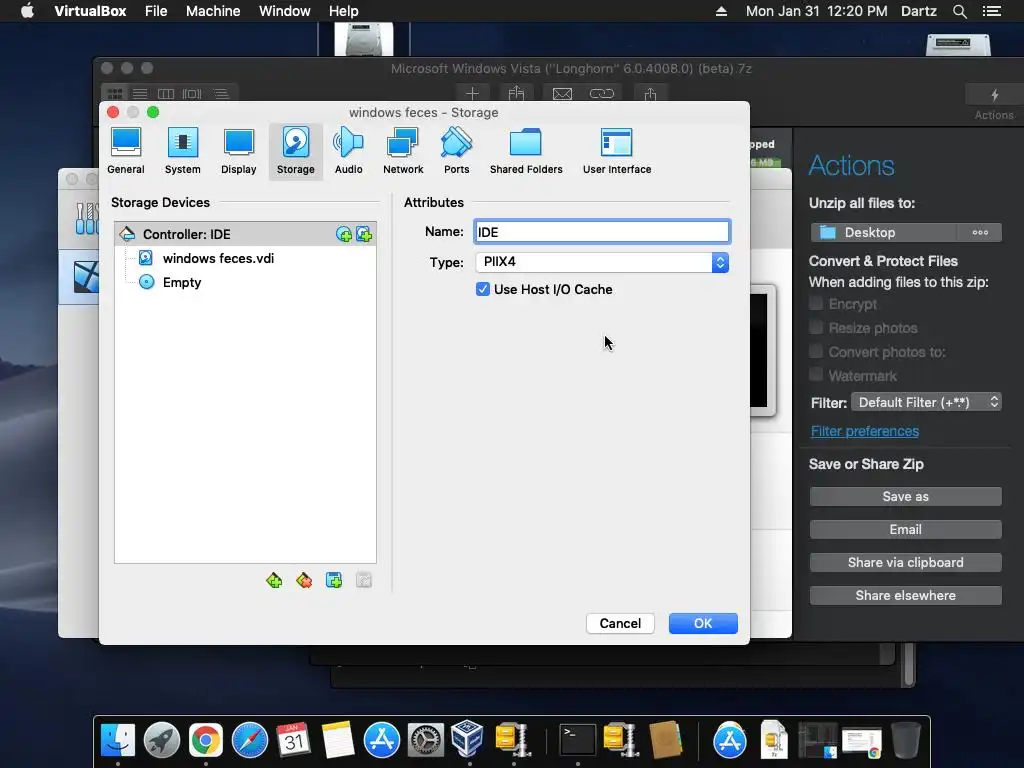The width and height of the screenshot is (1024, 768).
Task: Toggle the Encrypt checkbox
Action: [x=816, y=303]
